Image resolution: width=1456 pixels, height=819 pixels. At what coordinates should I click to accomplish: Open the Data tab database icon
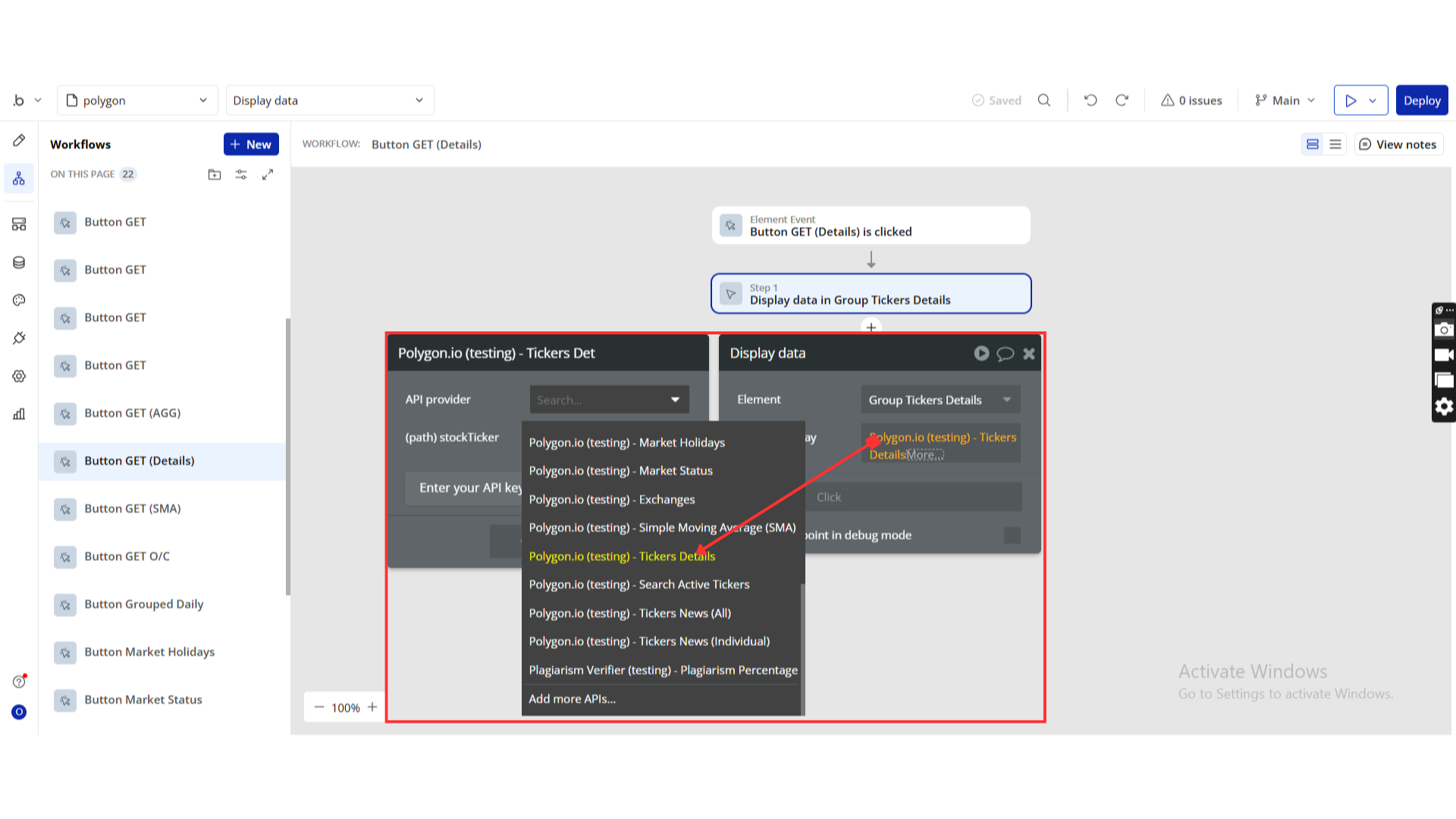[x=19, y=262]
